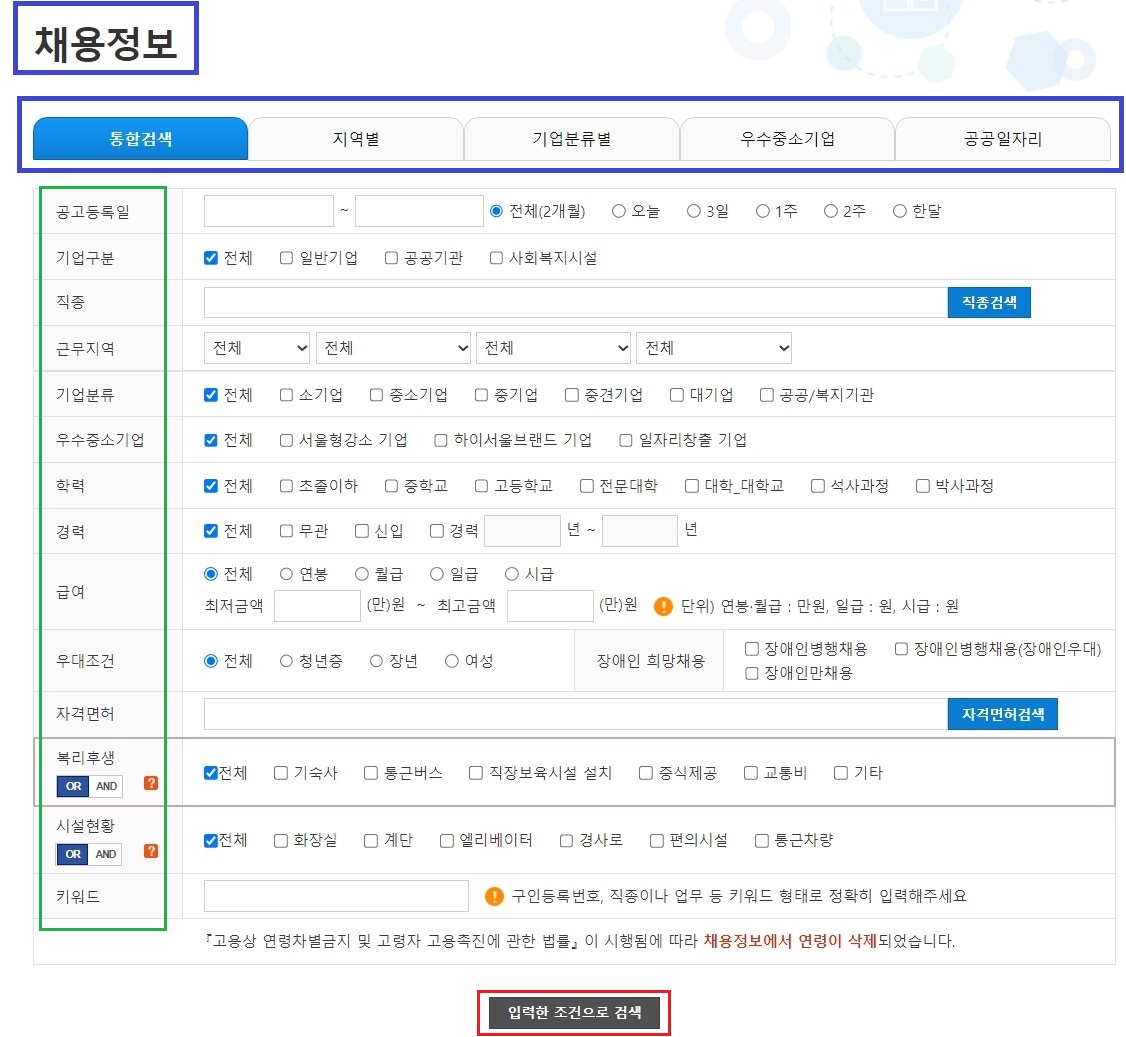Check the 서울형강소 기업 checkbox
Viewport: 1126px width, 1037px height.
[286, 440]
